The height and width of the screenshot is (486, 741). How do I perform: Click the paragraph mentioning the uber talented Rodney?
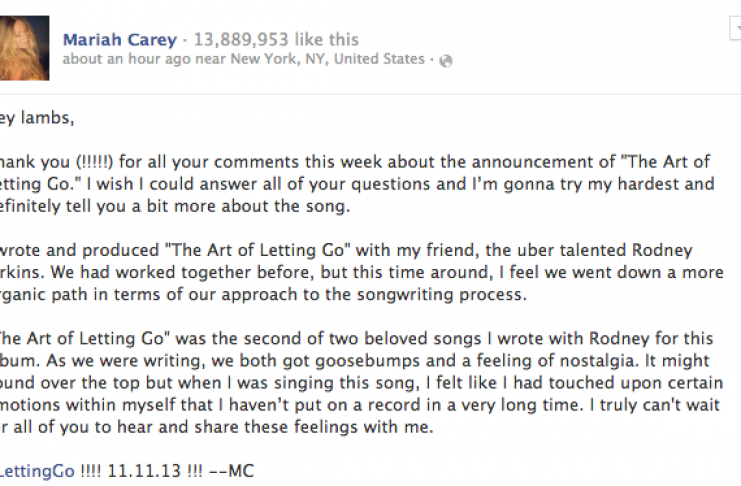coord(360,269)
